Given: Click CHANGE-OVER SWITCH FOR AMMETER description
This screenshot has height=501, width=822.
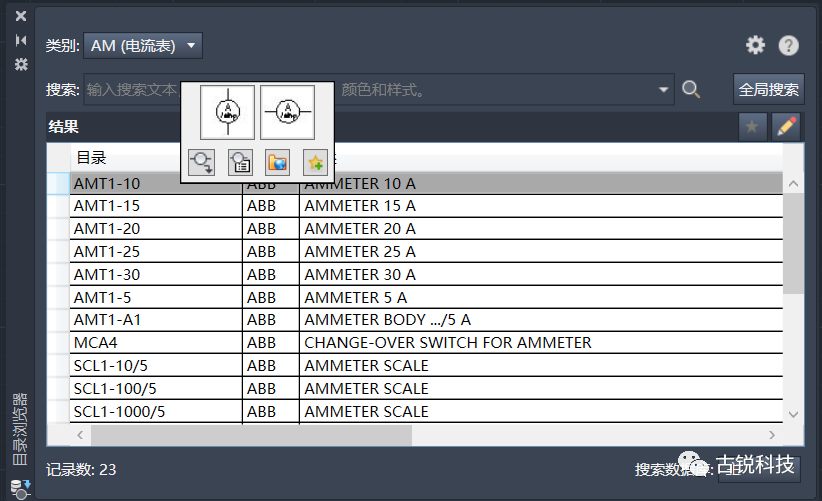Looking at the screenshot, I should coord(448,343).
